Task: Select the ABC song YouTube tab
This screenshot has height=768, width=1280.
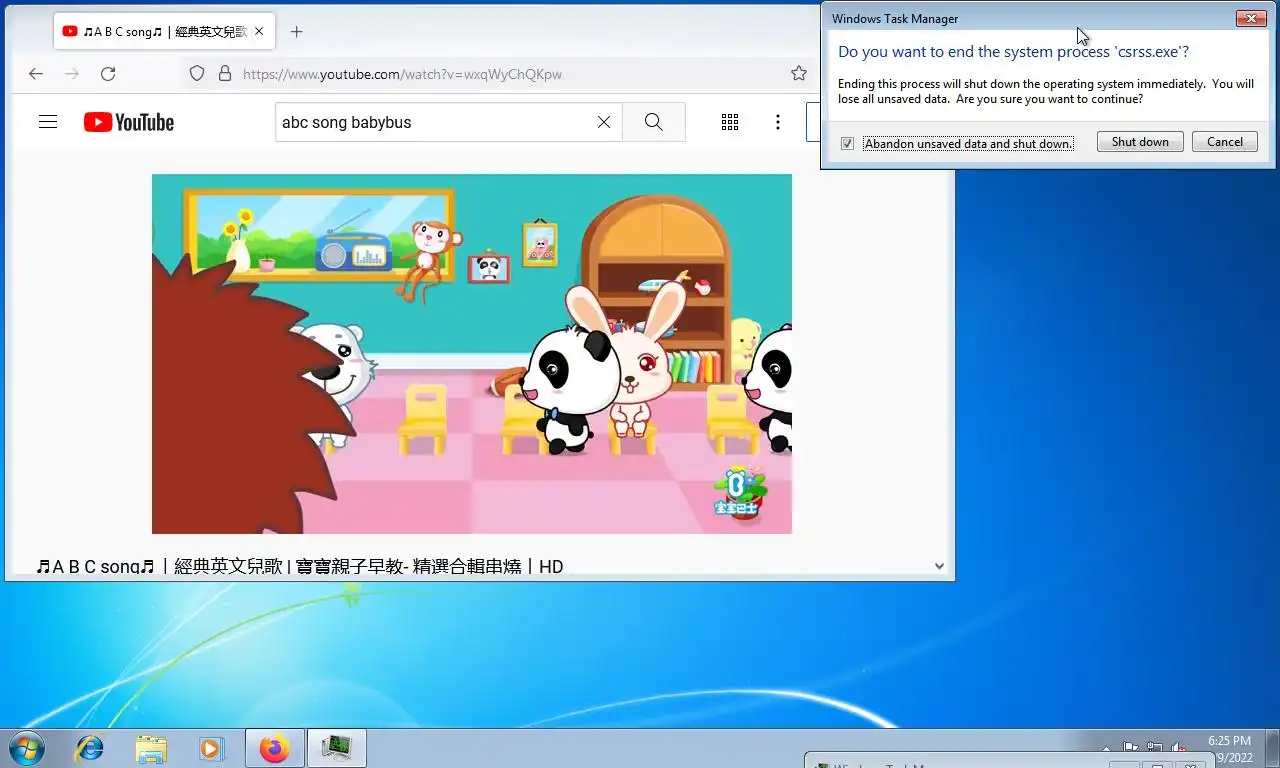Action: (164, 31)
